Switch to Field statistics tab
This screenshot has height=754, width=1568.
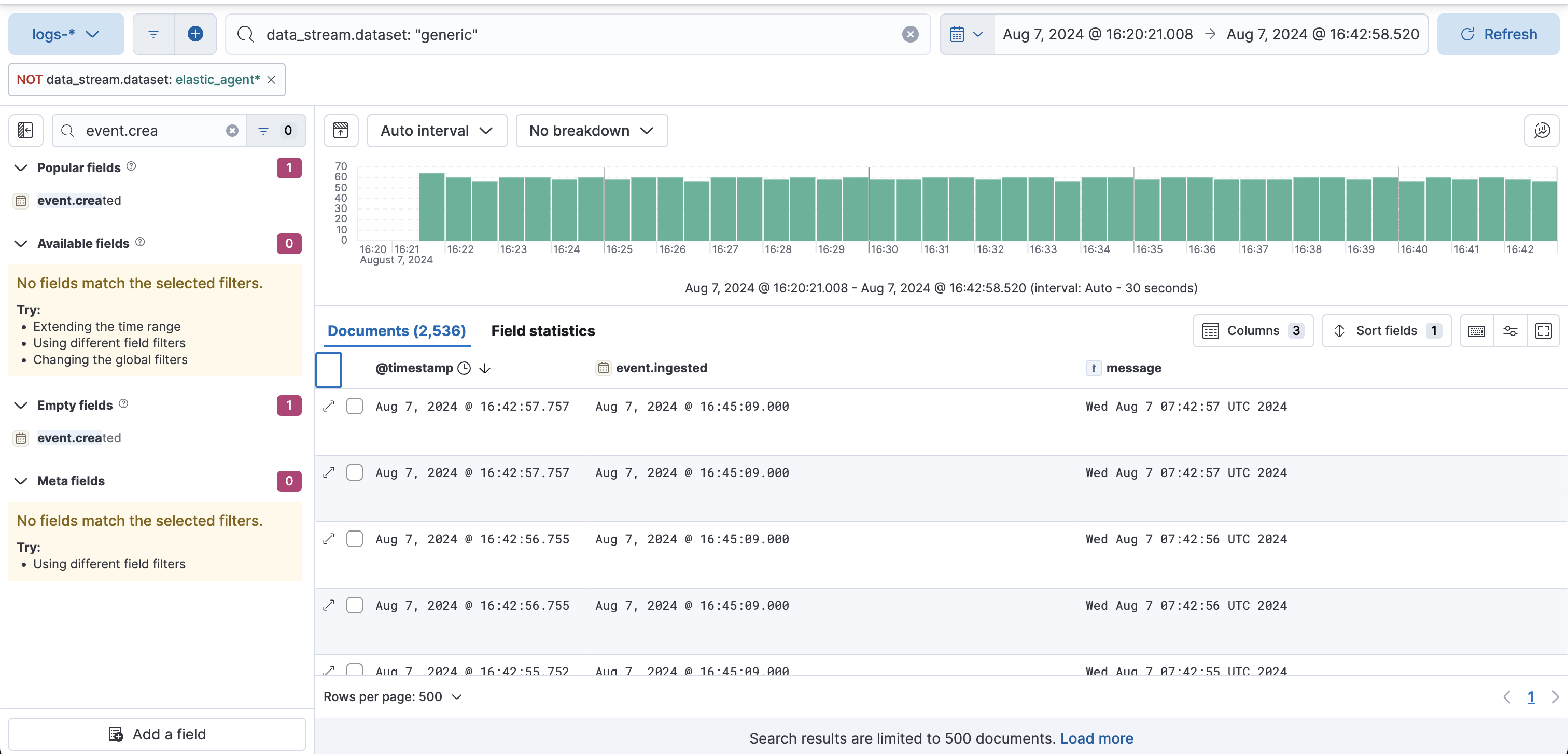coord(542,330)
